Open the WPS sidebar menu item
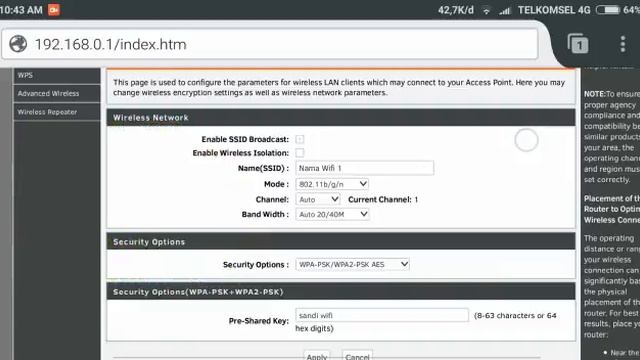Image resolution: width=640 pixels, height=360 pixels. [57, 76]
